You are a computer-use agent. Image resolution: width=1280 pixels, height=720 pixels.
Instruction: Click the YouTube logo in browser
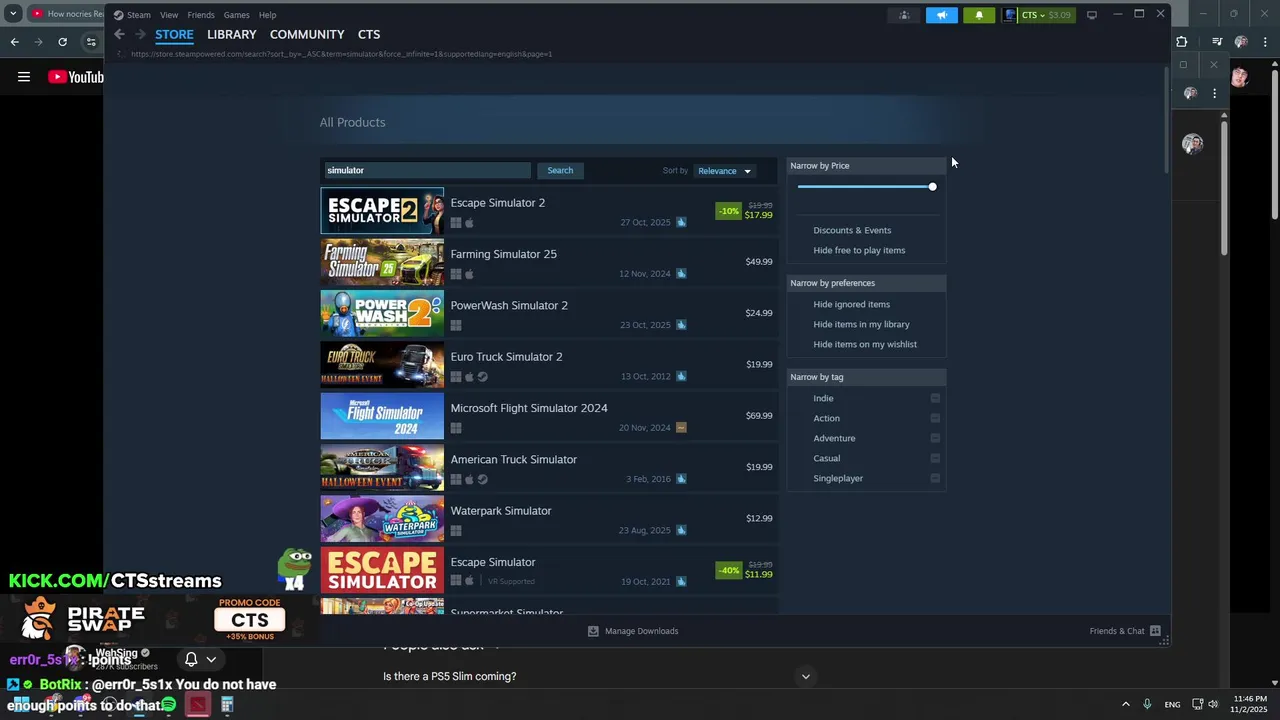(x=75, y=77)
